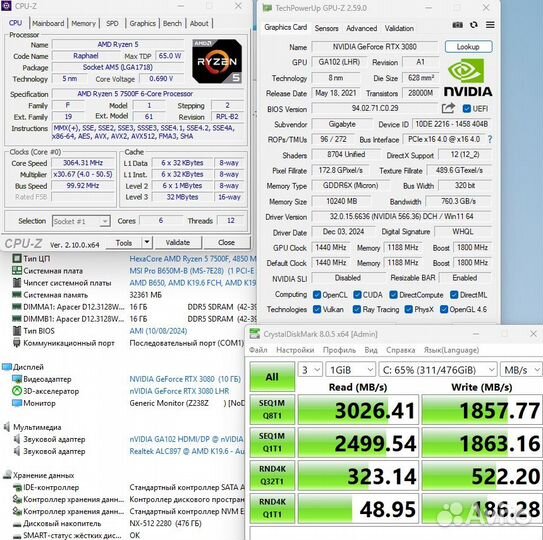This screenshot has height=540, width=543.
Task: Toggle DirectML checkbox
Action: click(454, 295)
